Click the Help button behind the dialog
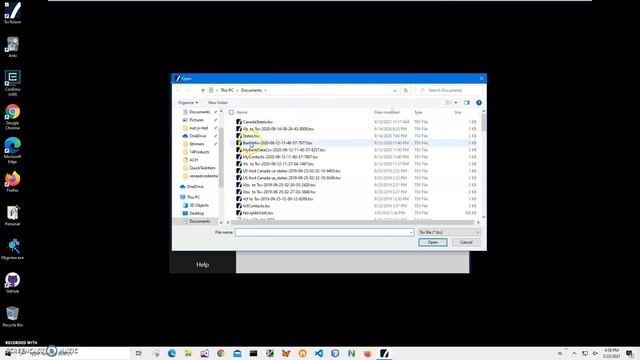Image resolution: width=640 pixels, height=360 pixels. (x=202, y=264)
